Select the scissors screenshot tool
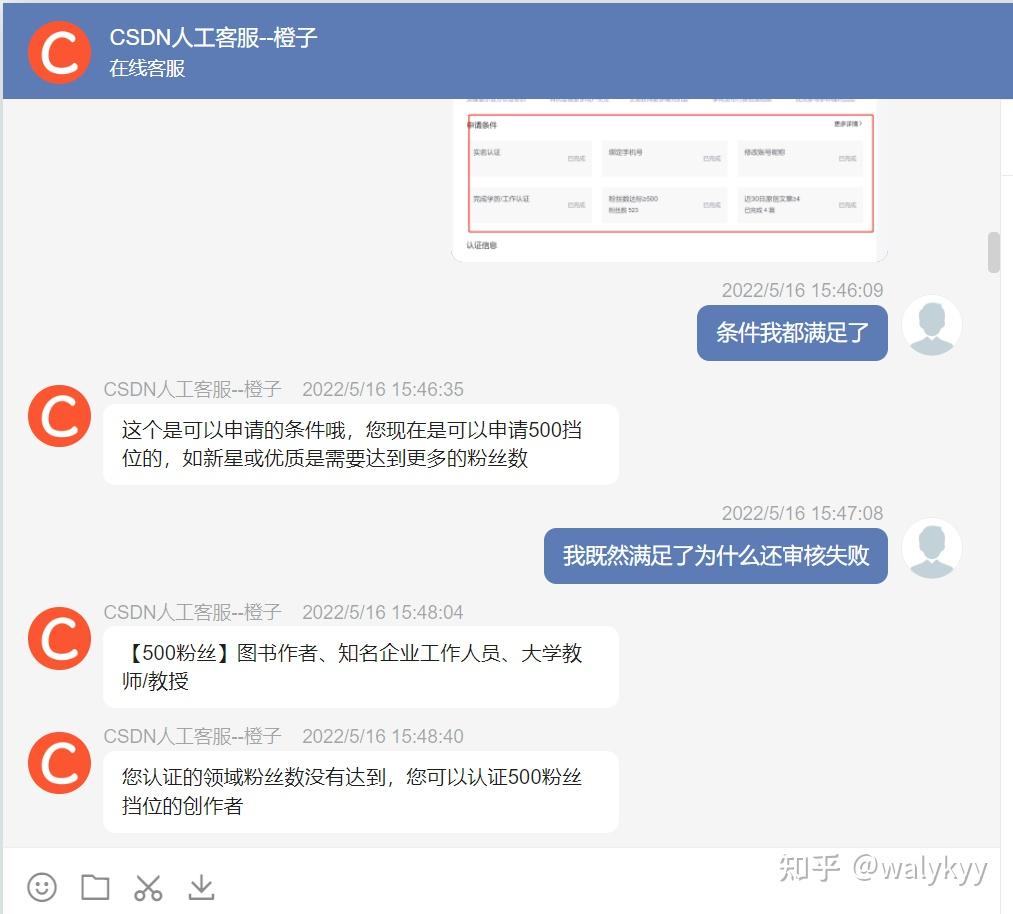This screenshot has width=1013, height=914. [148, 886]
